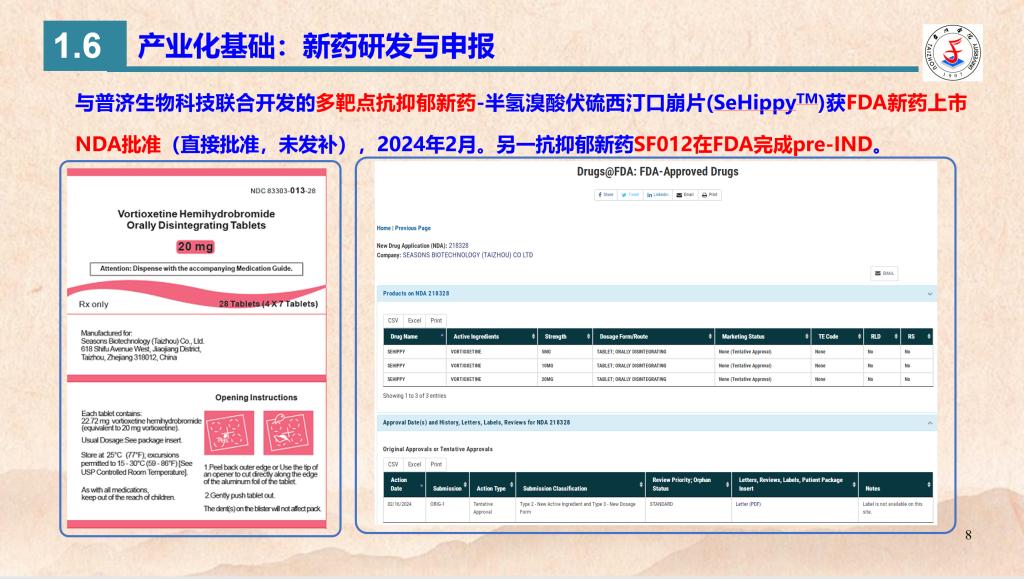This screenshot has height=579, width=1024.
Task: Click the 'NDC 83303-013-28' code on the label
Action: pyautogui.click(x=283, y=191)
